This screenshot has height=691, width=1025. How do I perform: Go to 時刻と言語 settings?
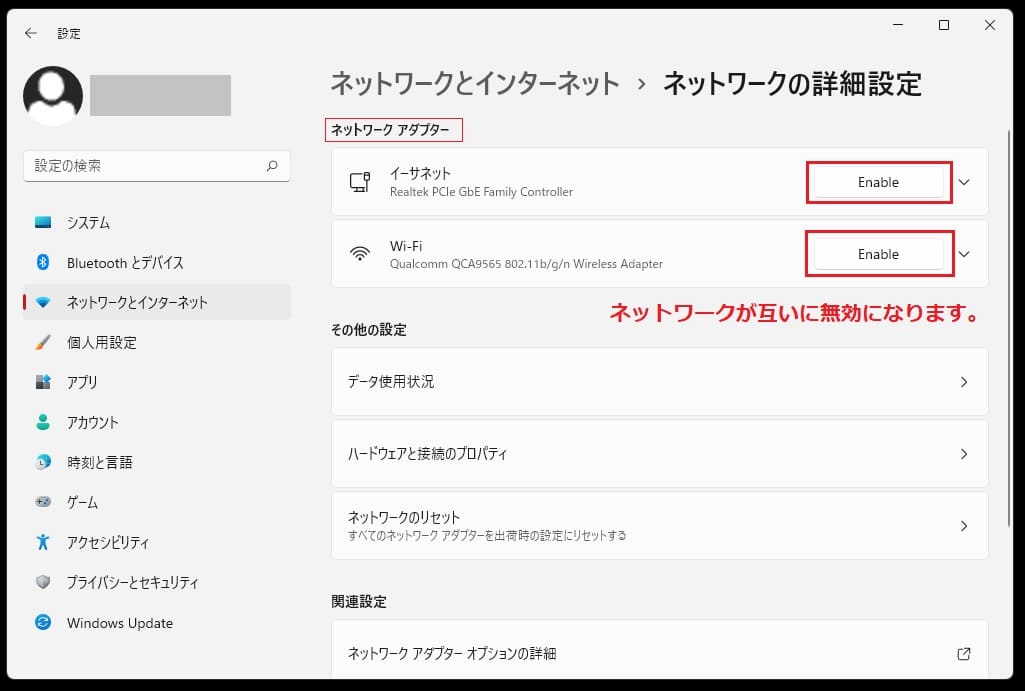pyautogui.click(x=157, y=462)
